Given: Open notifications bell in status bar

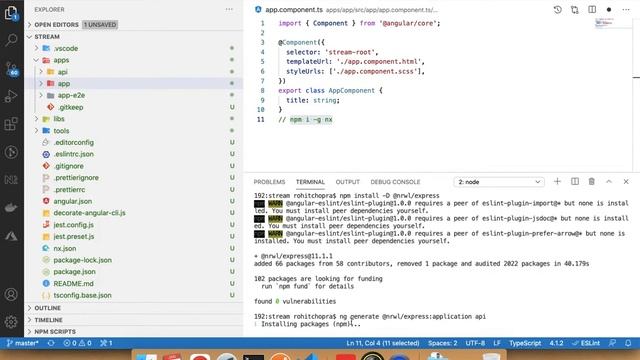Looking at the screenshot, I should pos(628,343).
